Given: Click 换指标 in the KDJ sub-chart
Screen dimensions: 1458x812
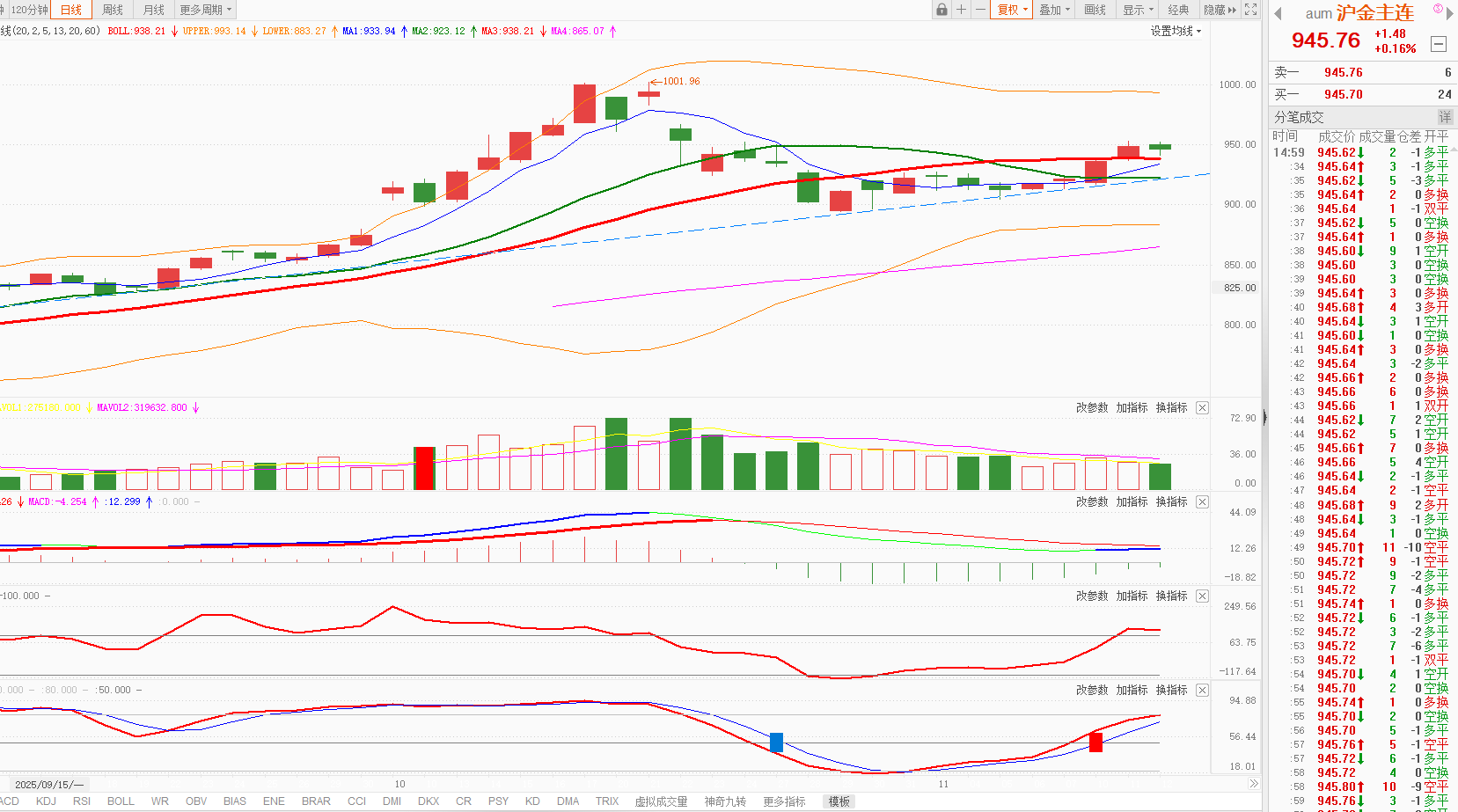Looking at the screenshot, I should click(1172, 691).
